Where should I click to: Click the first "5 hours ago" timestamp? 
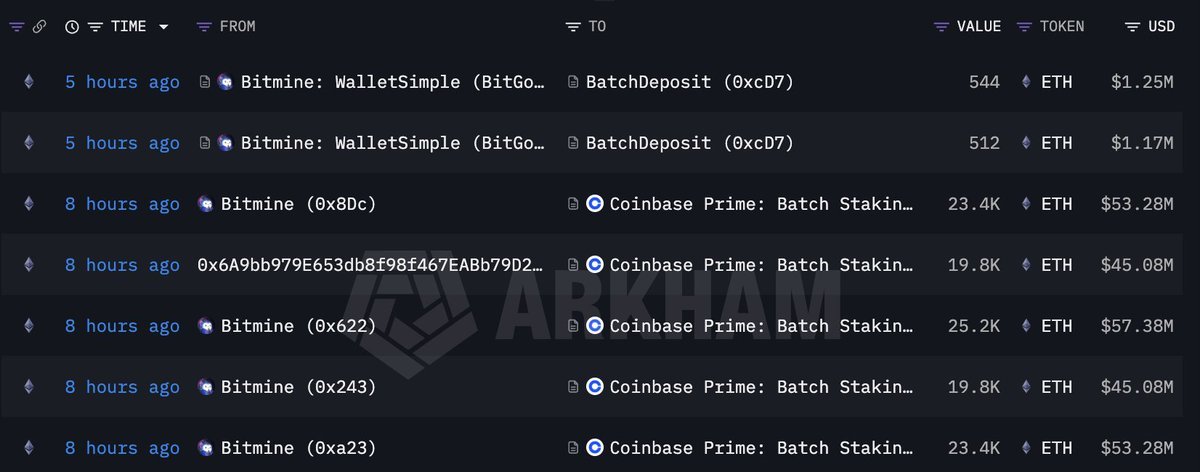(x=122, y=82)
